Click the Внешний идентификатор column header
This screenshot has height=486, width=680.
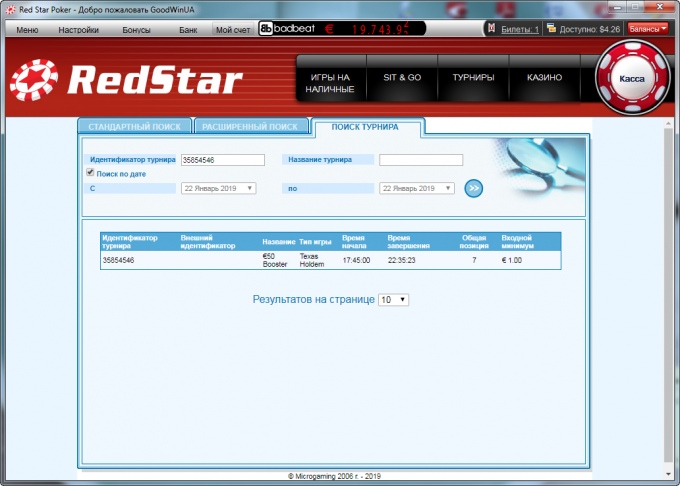[208, 242]
